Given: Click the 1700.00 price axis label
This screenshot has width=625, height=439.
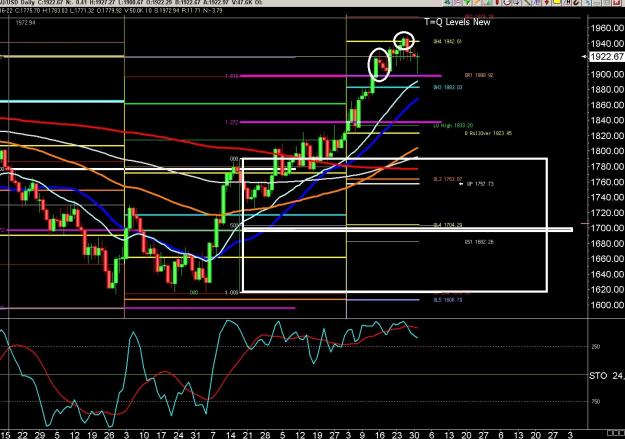Looking at the screenshot, I should [x=607, y=228].
